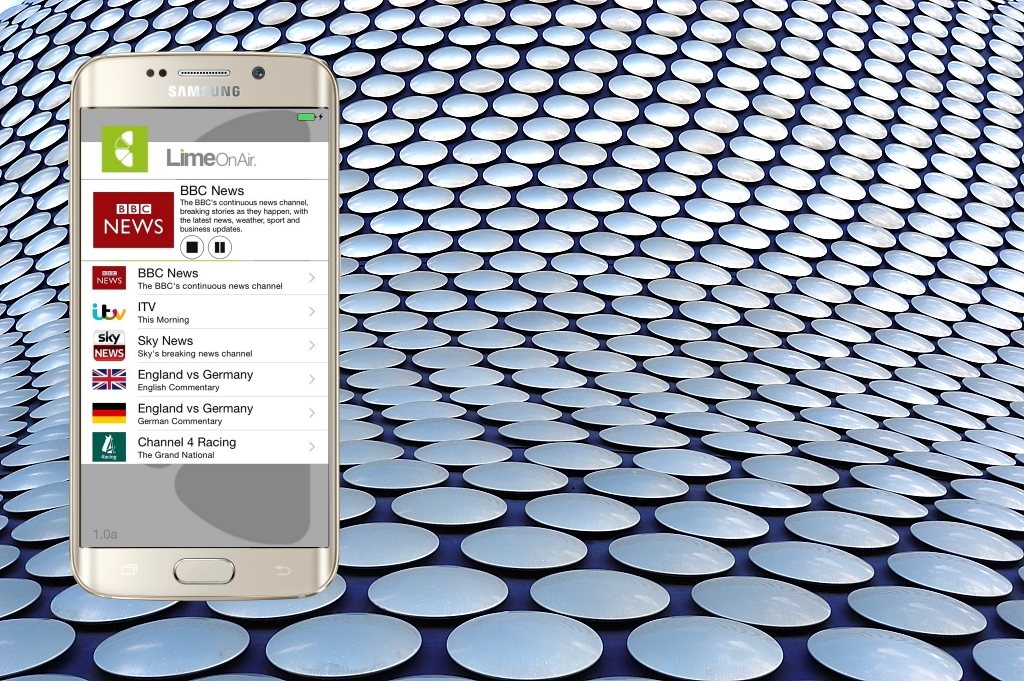1024x681 pixels.
Task: Click the large BBC News thumbnail
Action: (133, 220)
